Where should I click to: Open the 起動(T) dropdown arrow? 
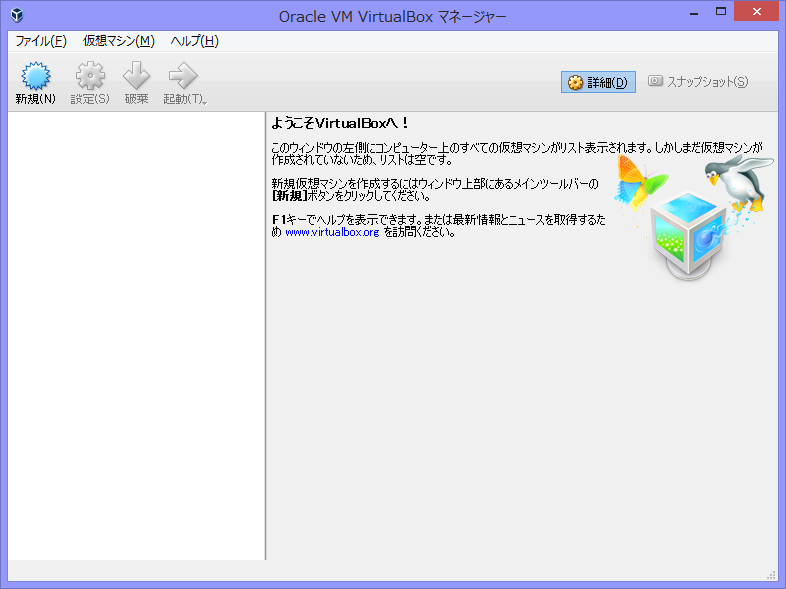205,102
